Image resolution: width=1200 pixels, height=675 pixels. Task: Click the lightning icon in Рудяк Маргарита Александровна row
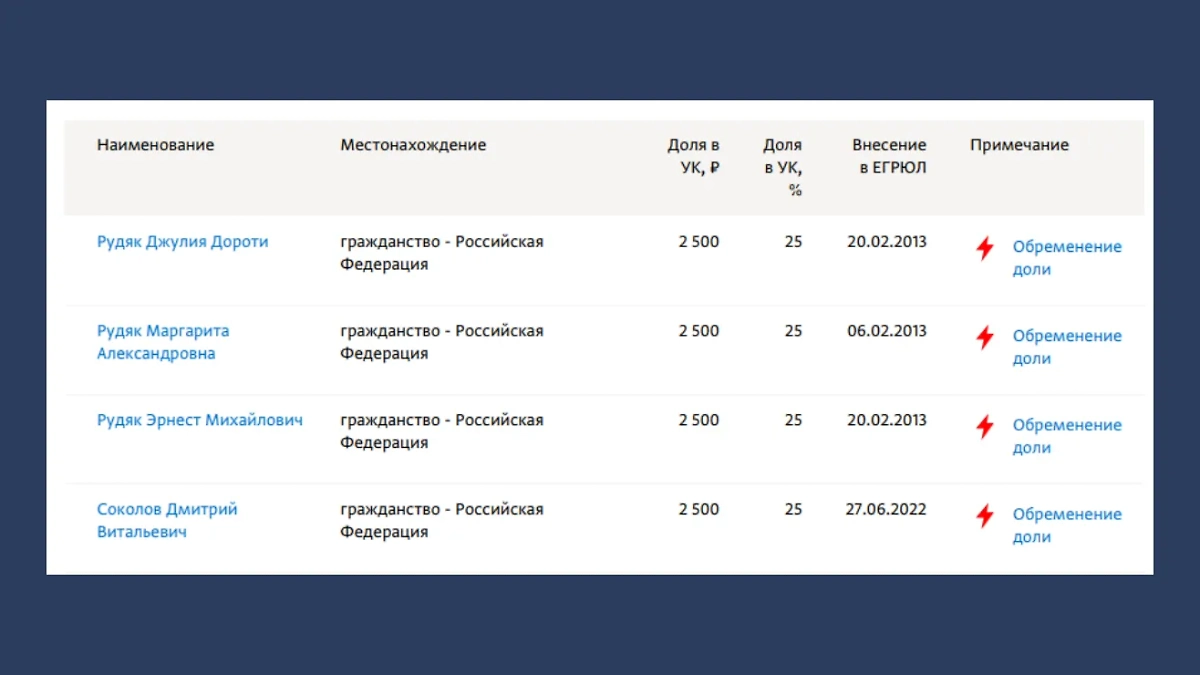click(985, 337)
